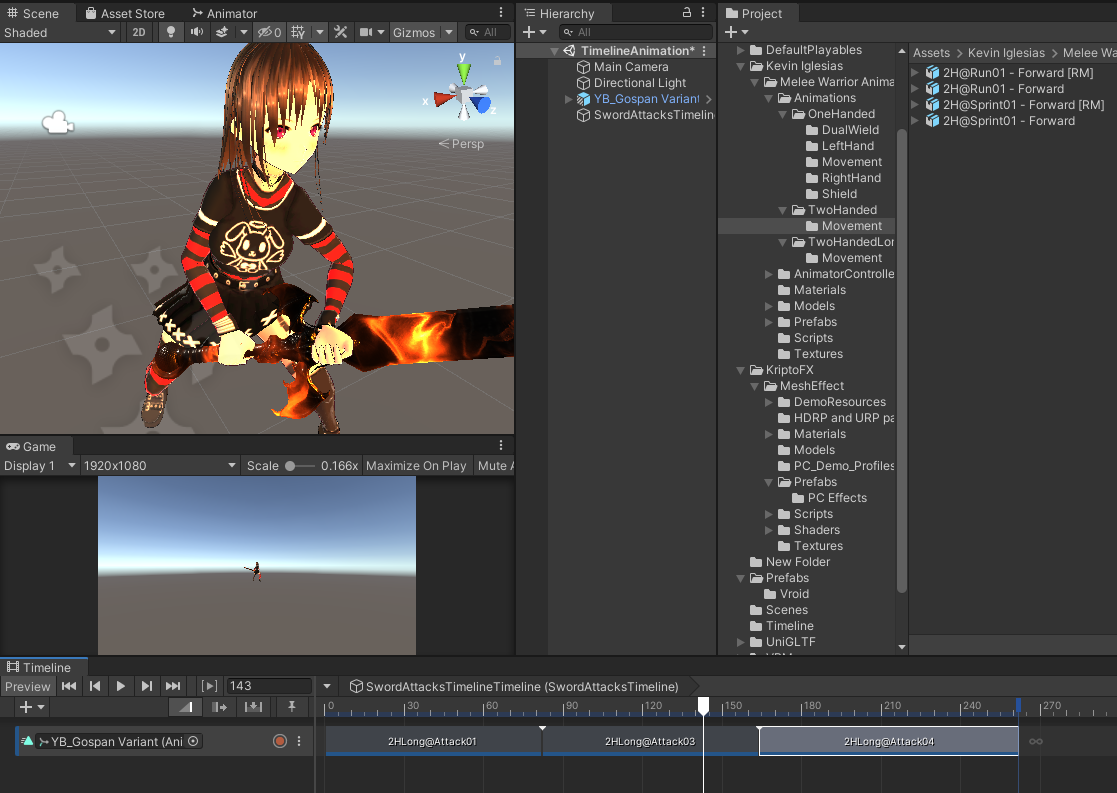The height and width of the screenshot is (793, 1117).
Task: Toggle scene effects (skybox) icon
Action: click(x=222, y=32)
